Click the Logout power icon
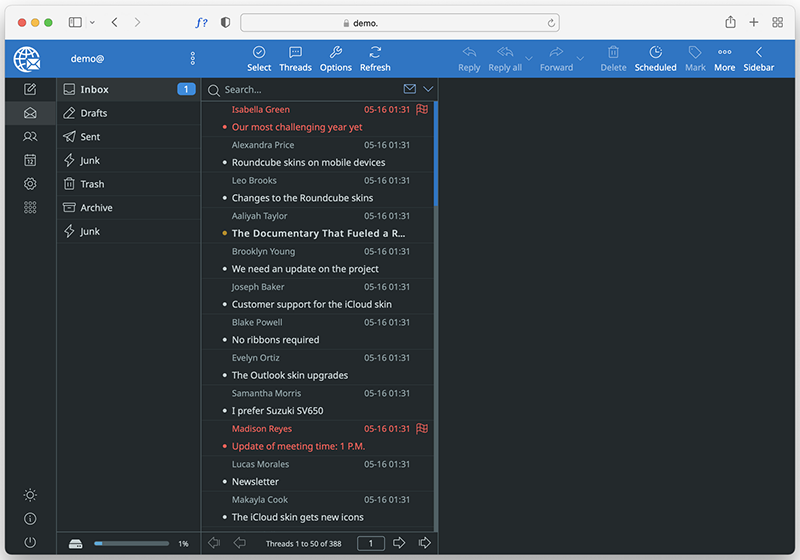Viewport: 800px width, 560px height. [x=30, y=542]
